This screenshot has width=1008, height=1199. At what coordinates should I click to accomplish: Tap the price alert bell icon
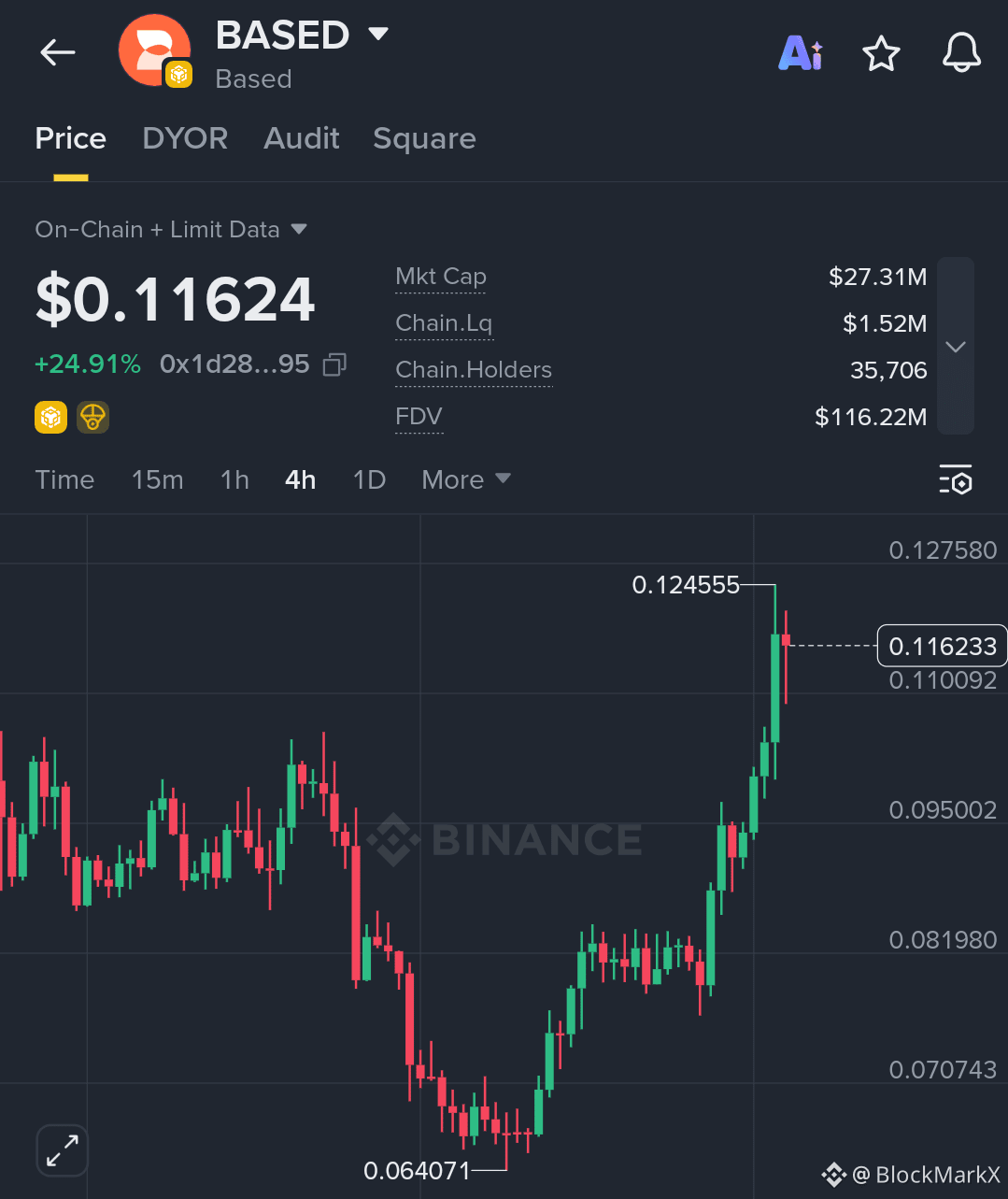[961, 52]
